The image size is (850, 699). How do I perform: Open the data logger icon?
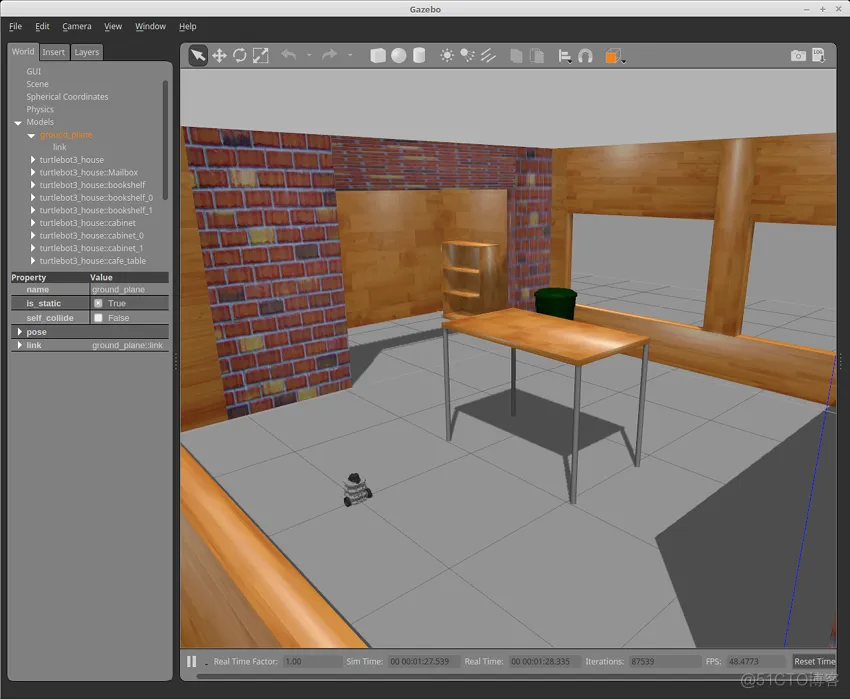point(819,55)
